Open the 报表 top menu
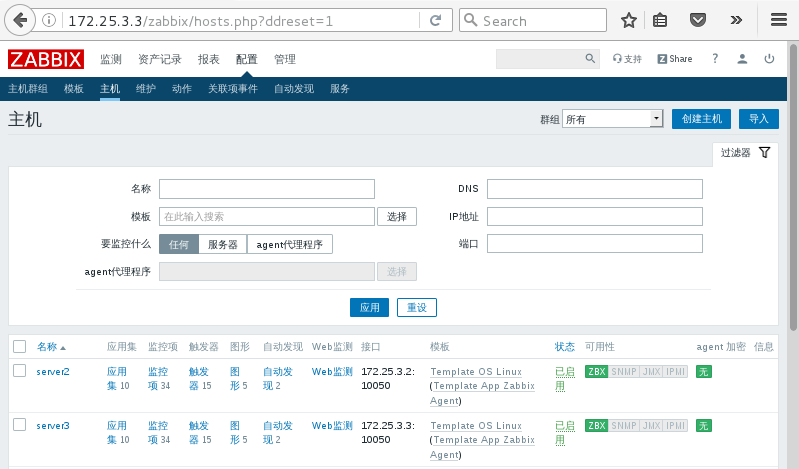The width and height of the screenshot is (799, 469). [x=208, y=59]
